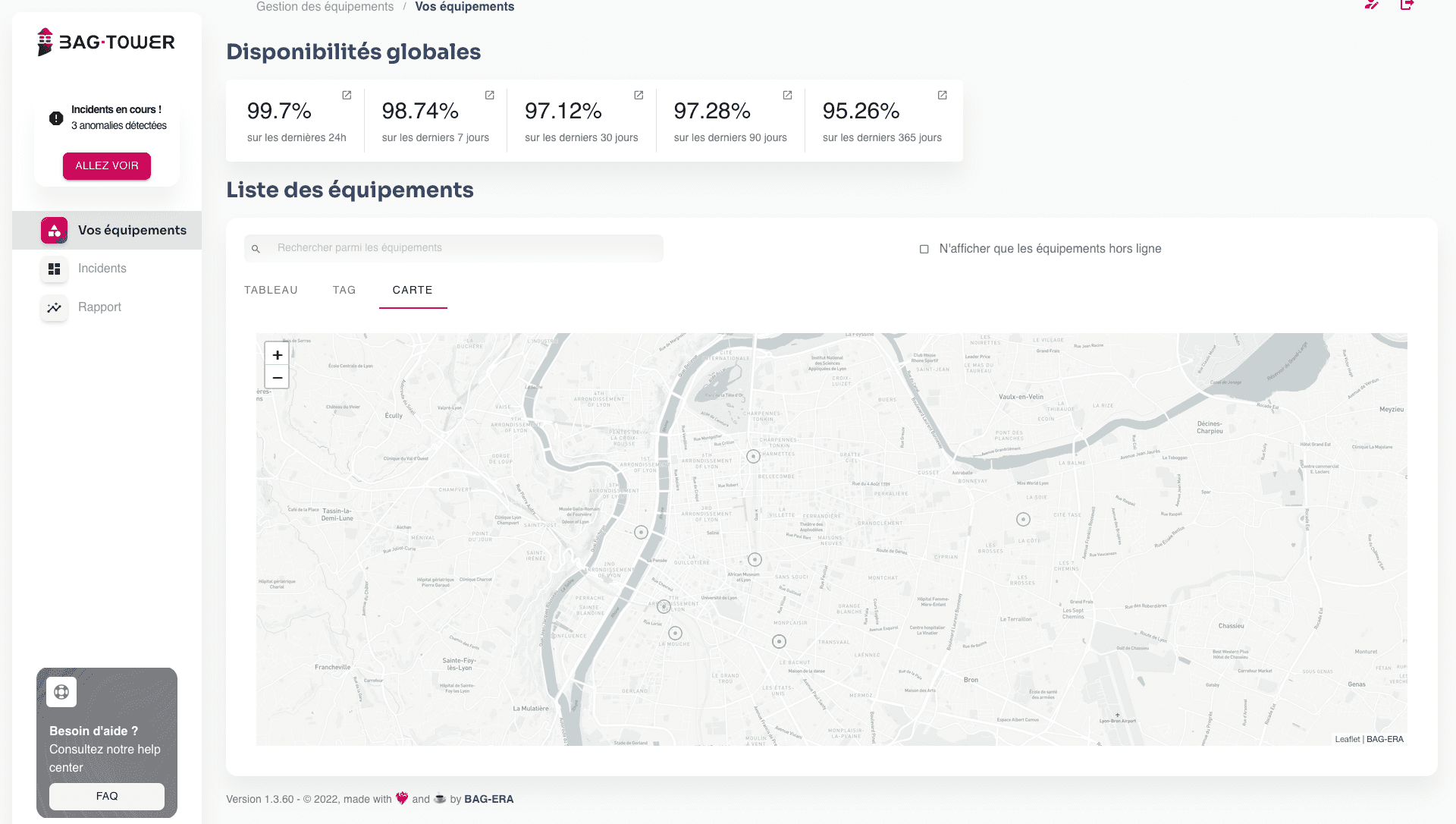This screenshot has height=824, width=1456.
Task: Enable showing only offline equipment checkbox
Action: pos(924,249)
